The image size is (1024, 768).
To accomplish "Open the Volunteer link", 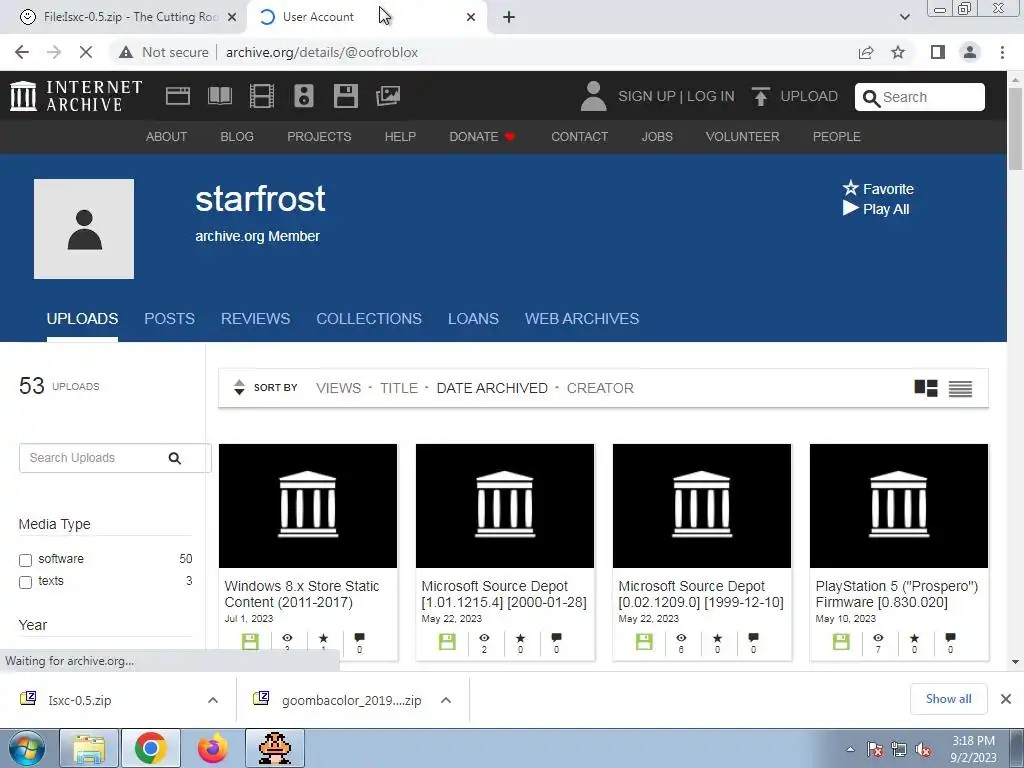I will [742, 136].
